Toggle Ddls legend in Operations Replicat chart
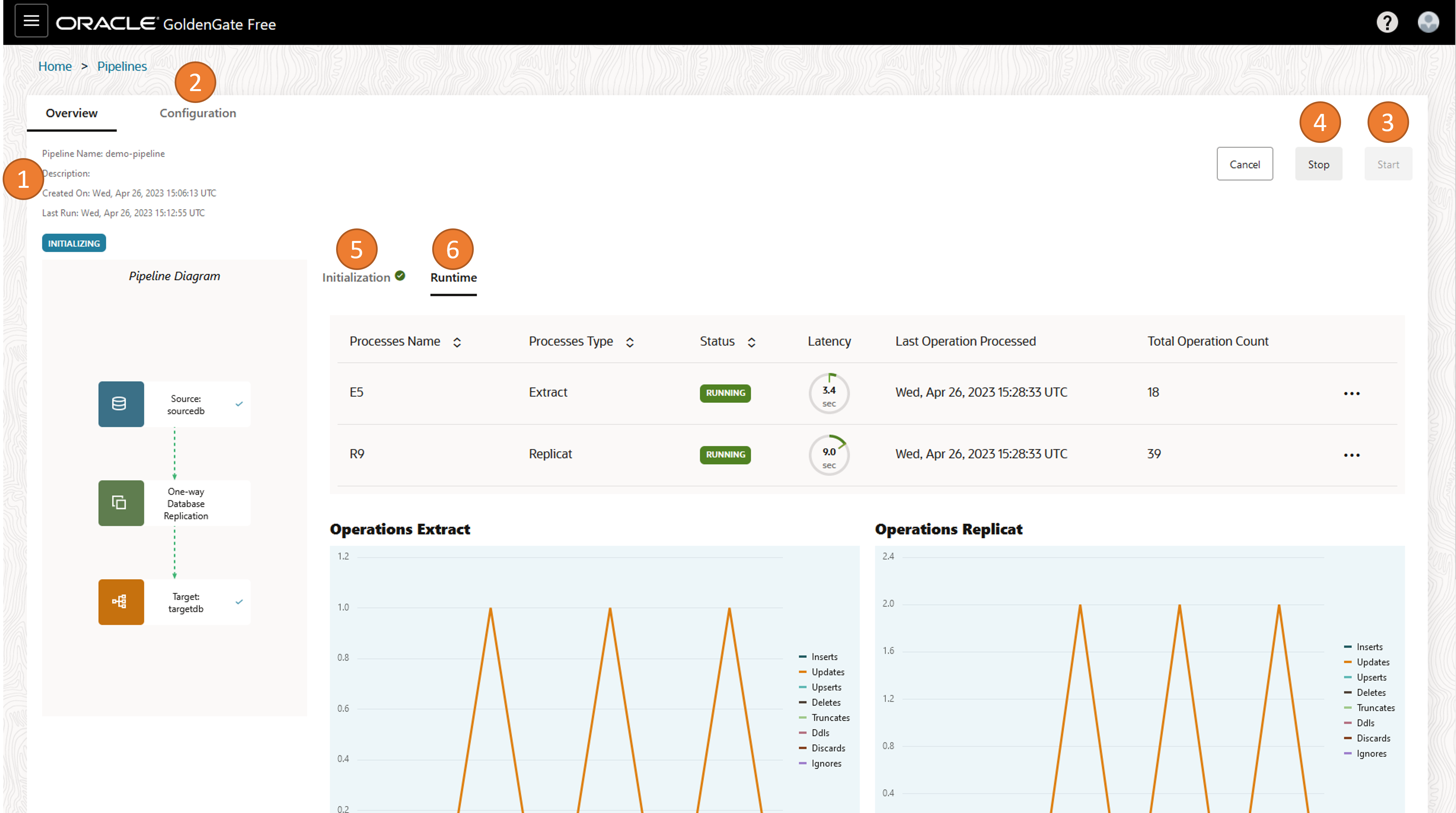1456x813 pixels. 1359,723
